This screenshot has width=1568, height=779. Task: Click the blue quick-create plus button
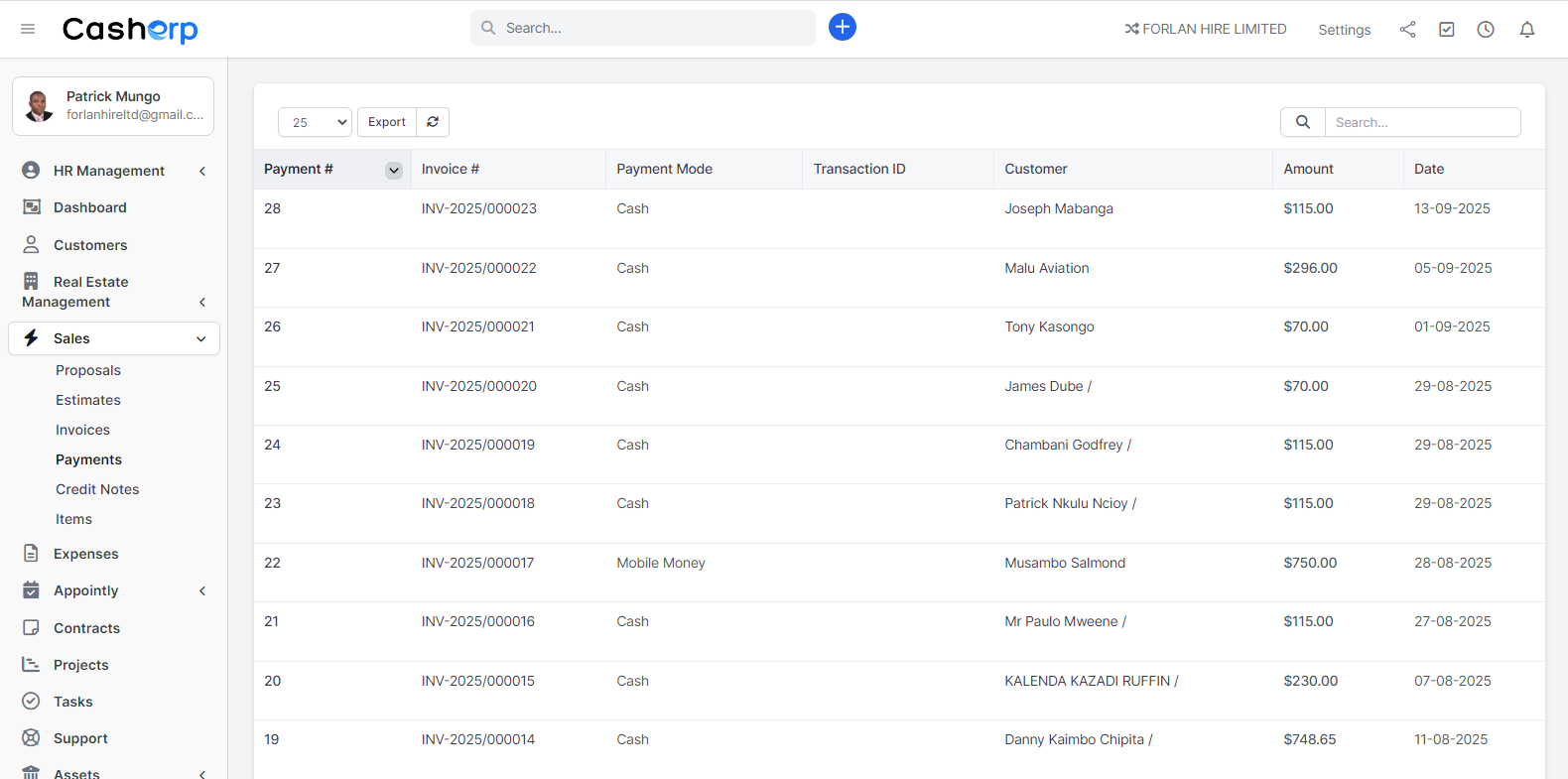pos(842,27)
